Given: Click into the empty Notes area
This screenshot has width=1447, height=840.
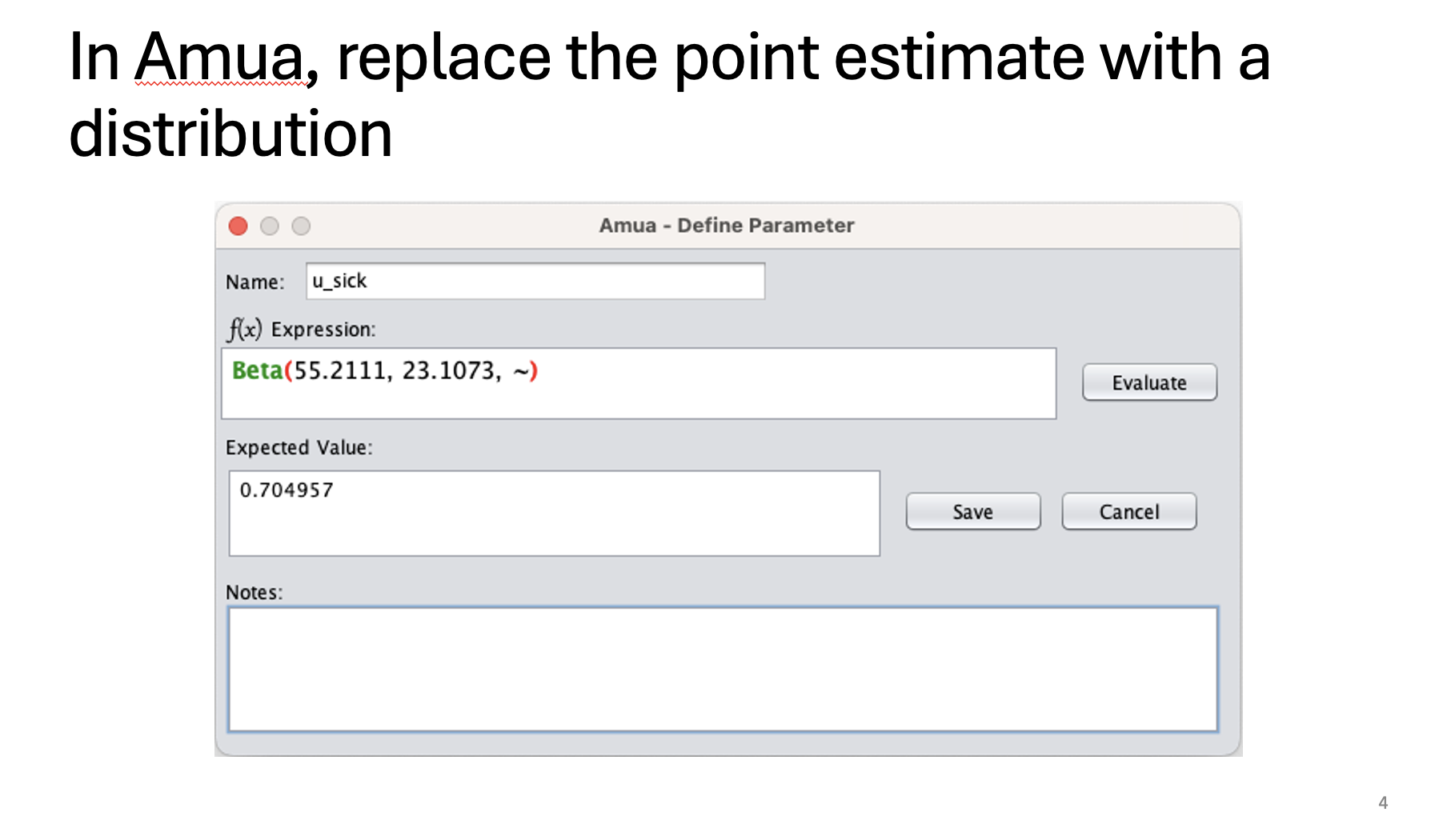Looking at the screenshot, I should (723, 669).
